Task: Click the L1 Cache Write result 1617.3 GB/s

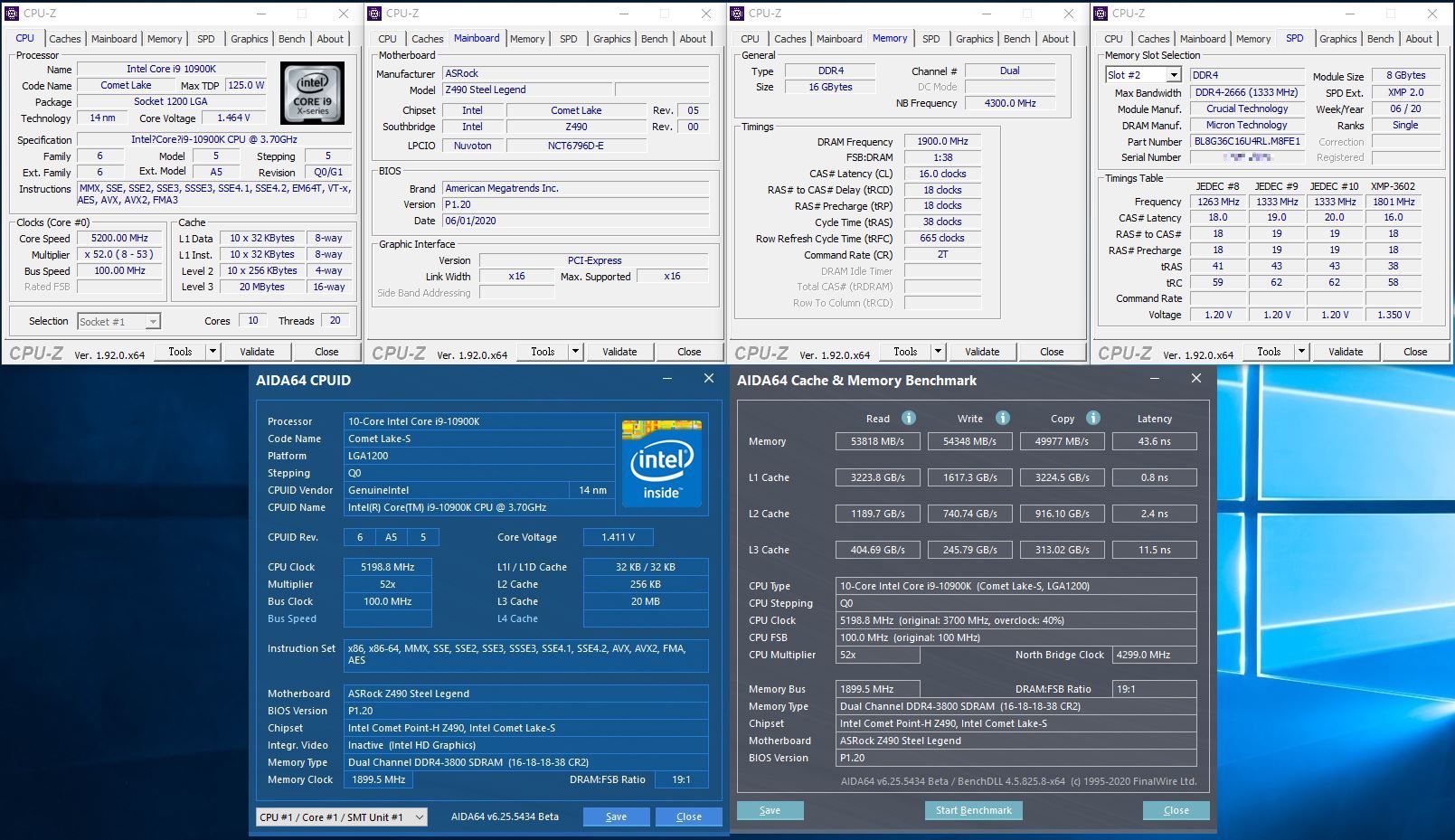Action: click(x=969, y=477)
